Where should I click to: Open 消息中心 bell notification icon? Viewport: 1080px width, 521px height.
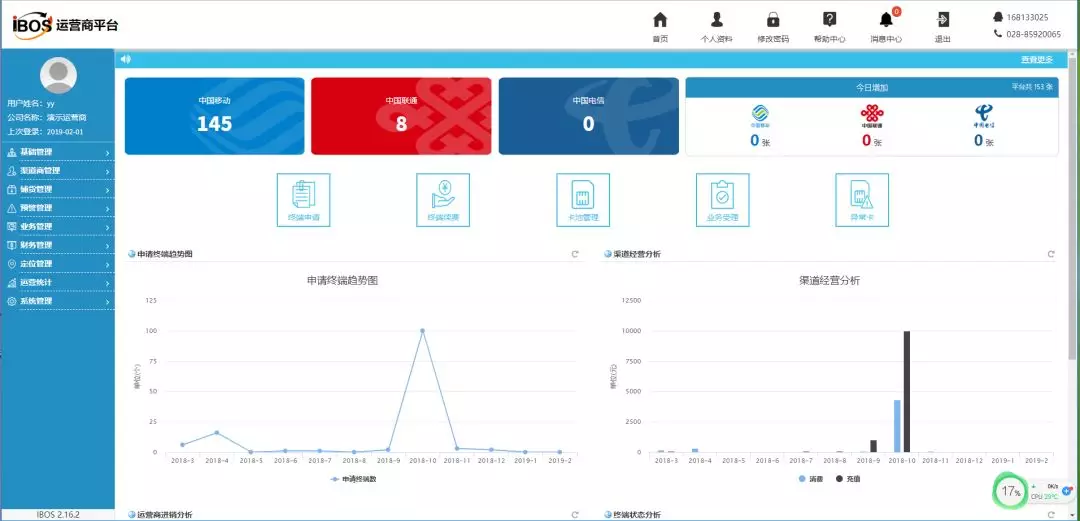coord(886,27)
